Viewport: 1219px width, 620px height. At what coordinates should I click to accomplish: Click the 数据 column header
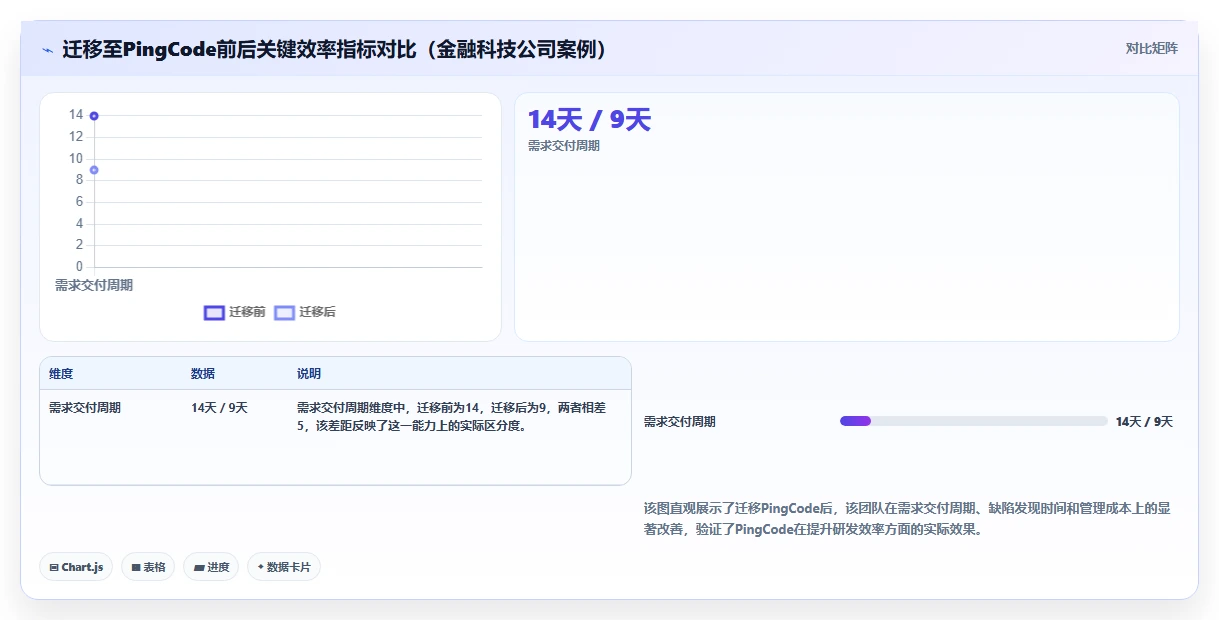pyautogui.click(x=203, y=374)
